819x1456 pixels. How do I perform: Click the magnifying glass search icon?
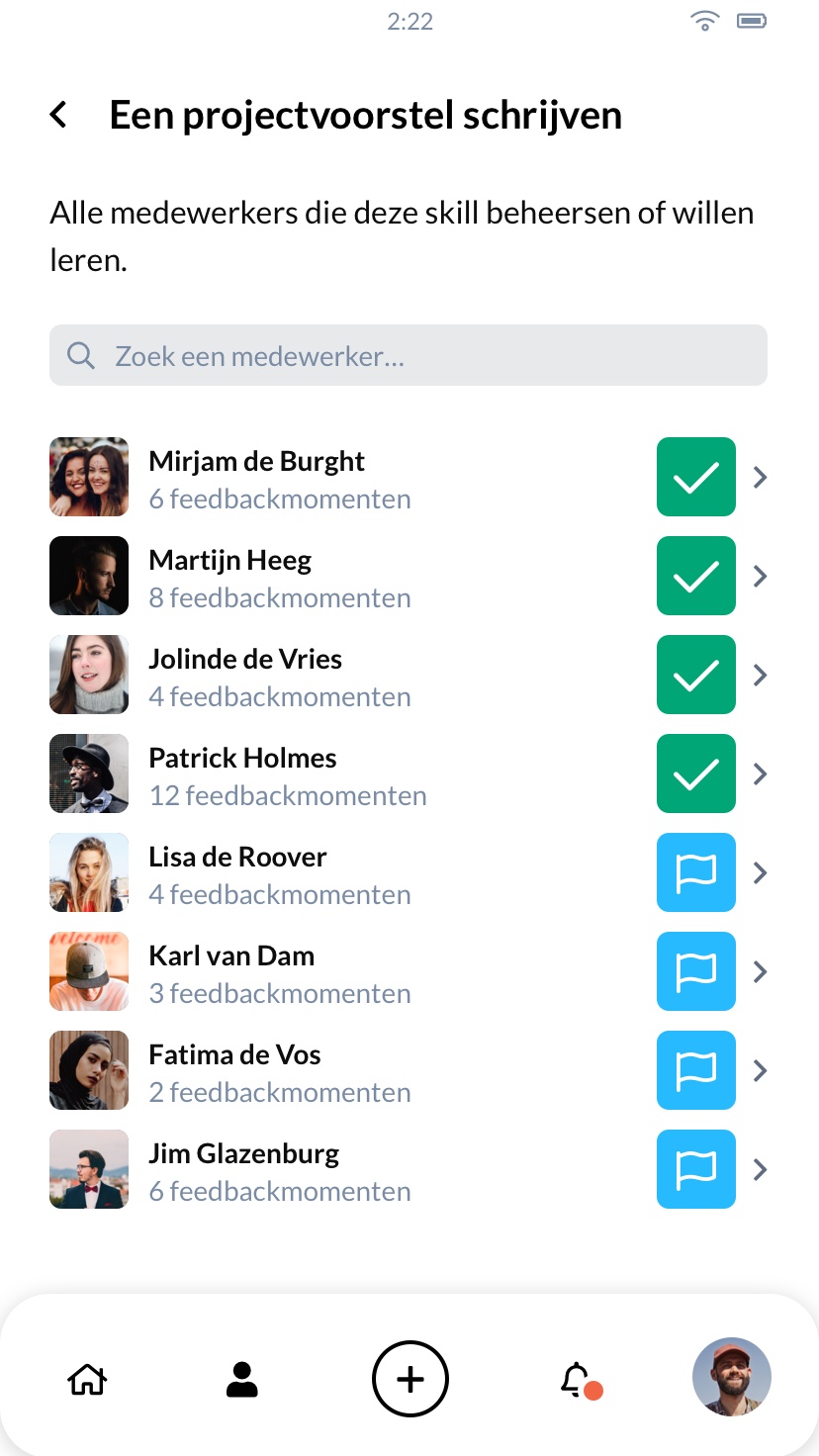81,356
